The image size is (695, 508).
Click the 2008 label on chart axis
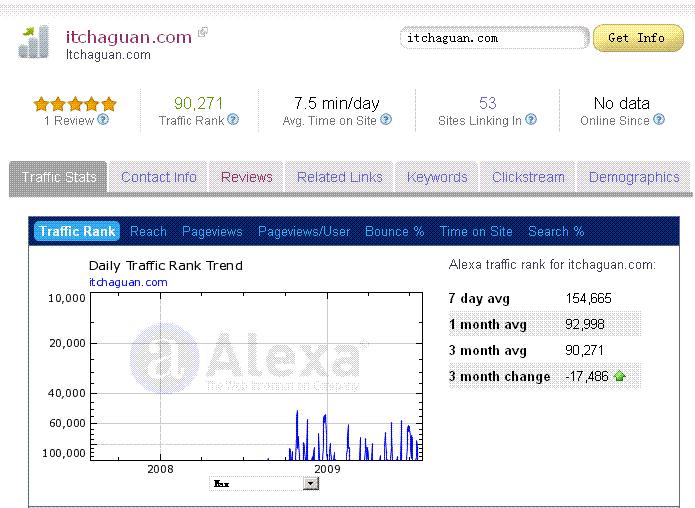click(x=160, y=469)
